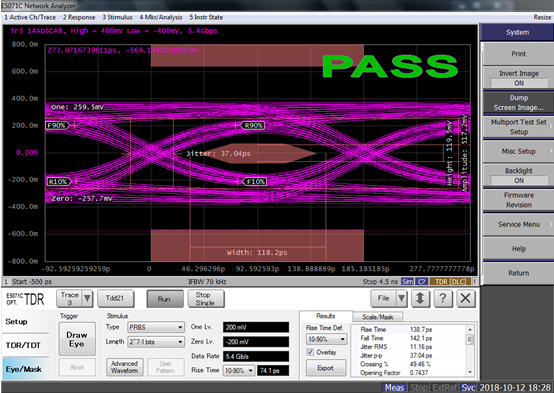Toggle the Overlay checkbox
The image size is (554, 393).
[x=310, y=352]
